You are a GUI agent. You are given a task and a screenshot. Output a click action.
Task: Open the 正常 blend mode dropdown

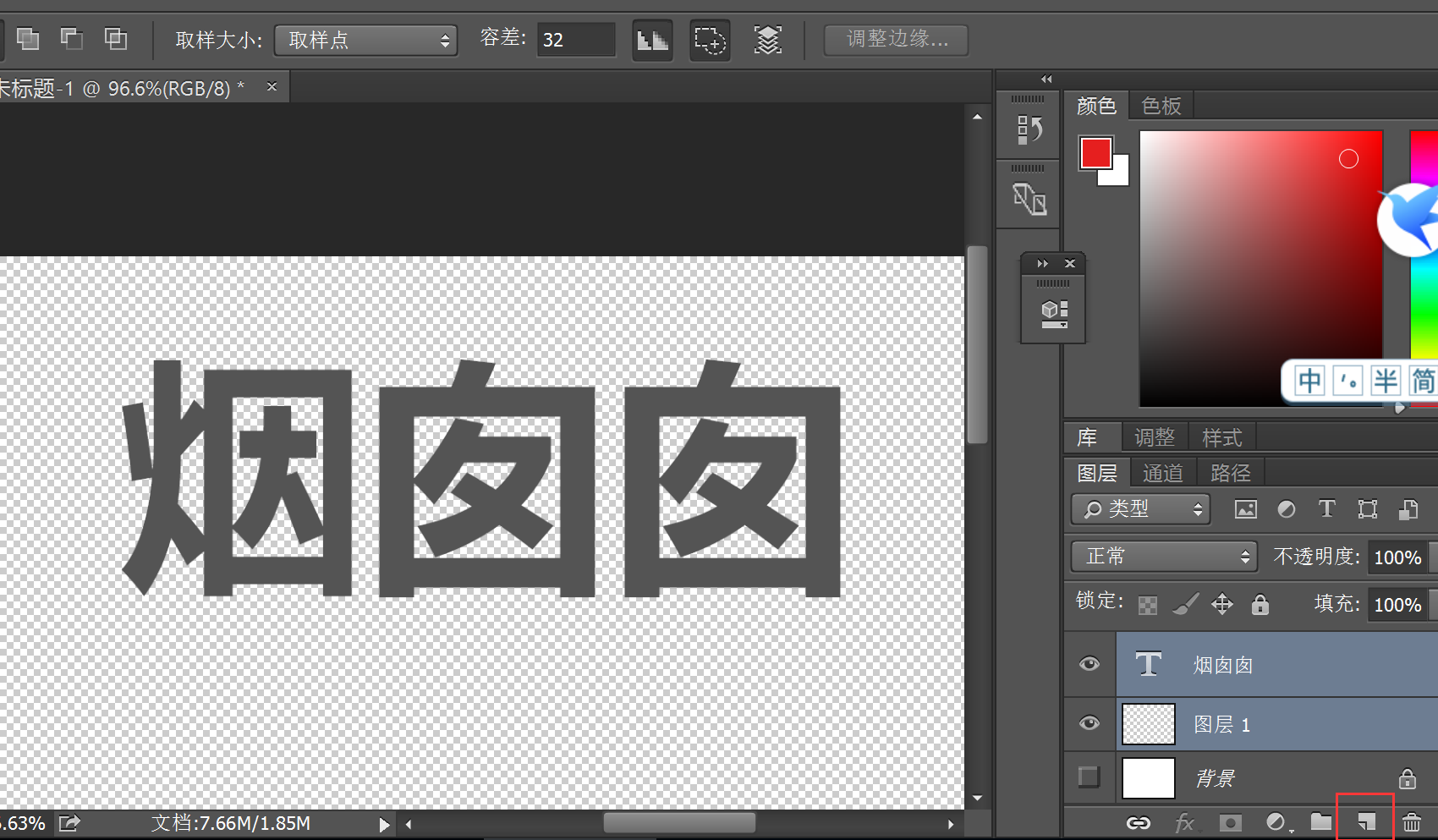click(x=1164, y=557)
